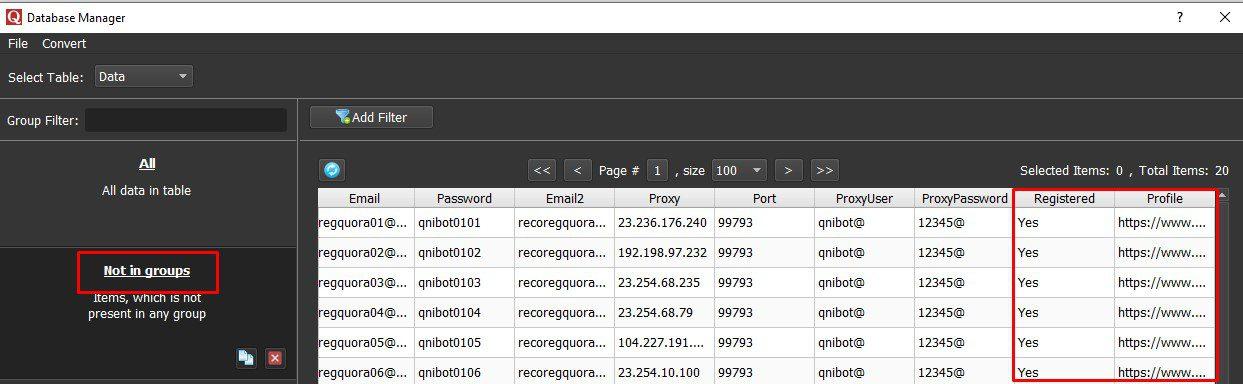Click proxy cell 104.227.191....
Screen dimensions: 1243x384
[x=664, y=343]
